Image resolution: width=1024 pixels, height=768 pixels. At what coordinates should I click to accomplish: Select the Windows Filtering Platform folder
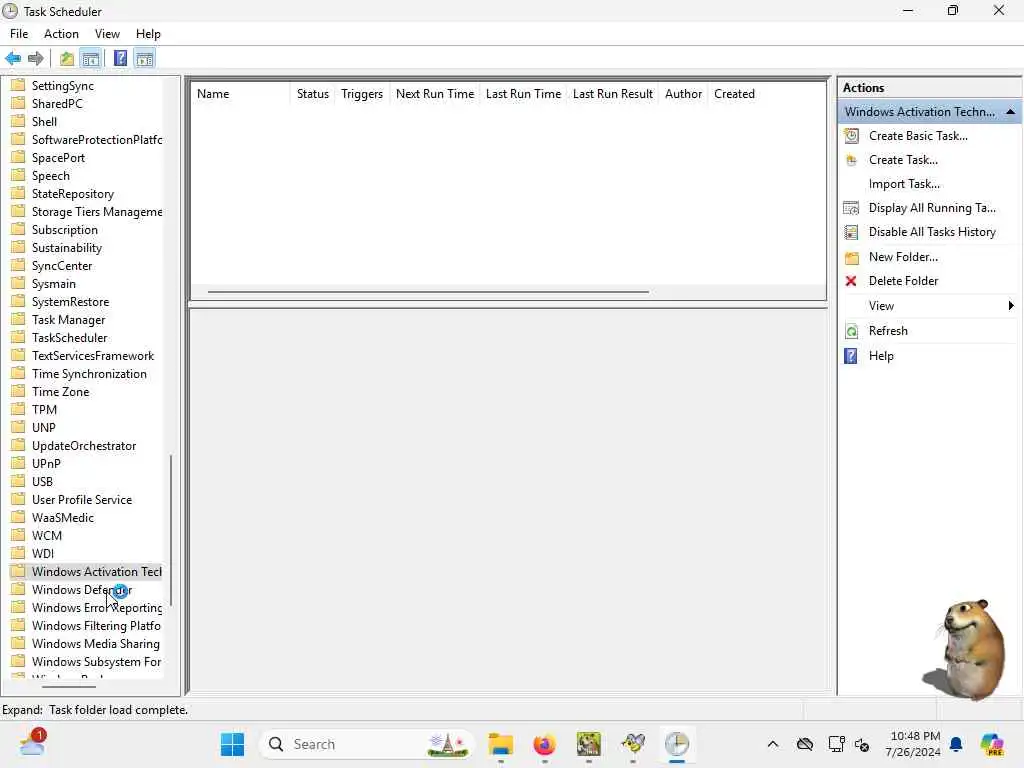click(x=96, y=626)
